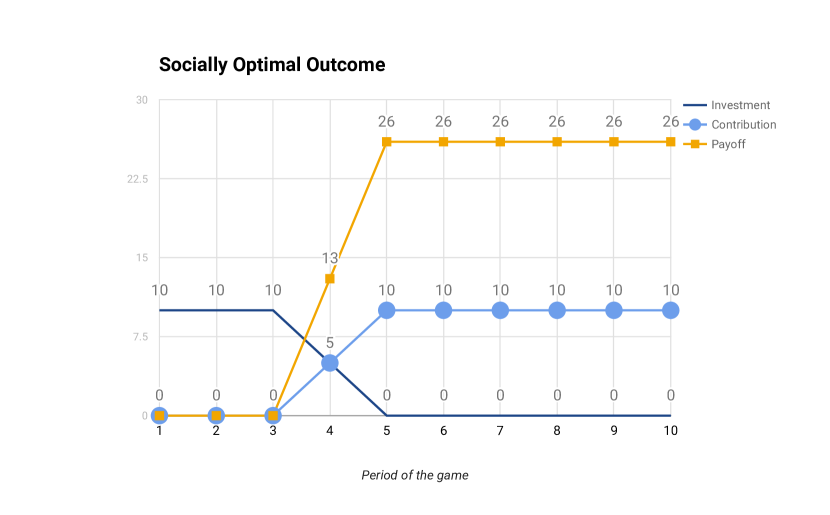Click the Payoff square at period 8
830x515 pixels.
pos(557,141)
